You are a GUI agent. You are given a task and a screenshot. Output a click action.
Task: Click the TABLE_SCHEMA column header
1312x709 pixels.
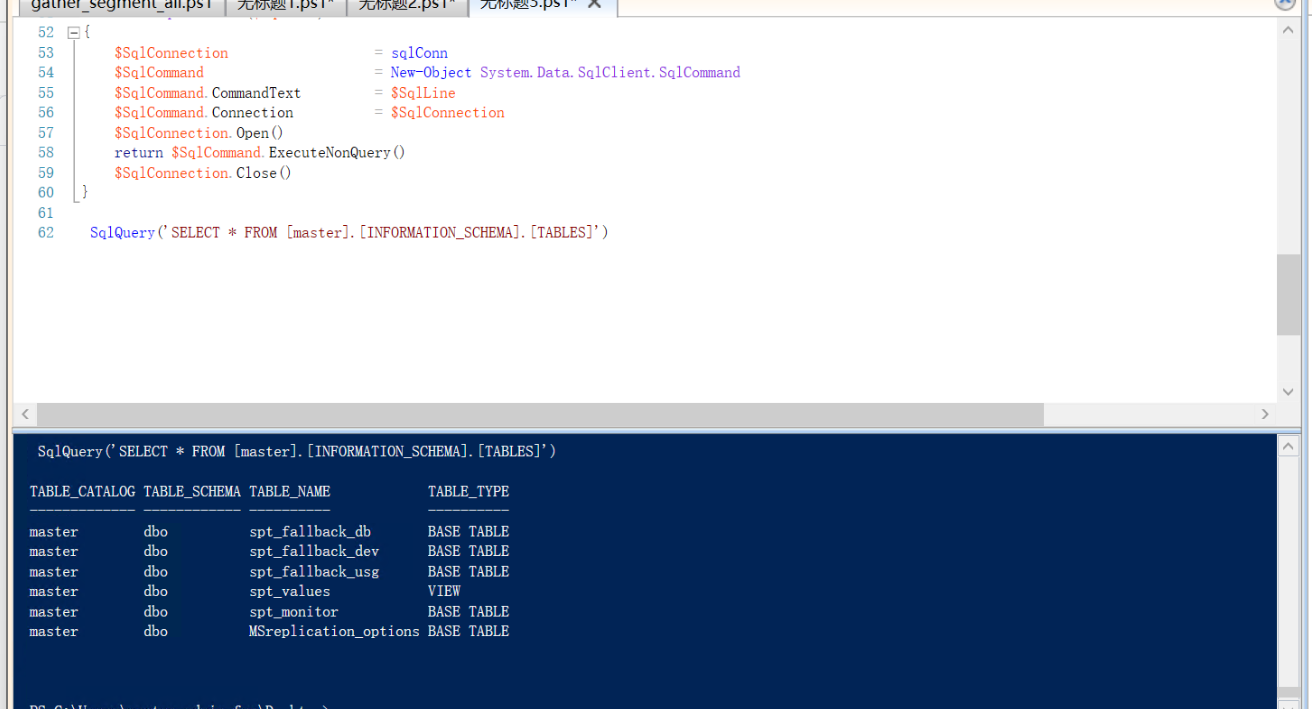coord(192,492)
